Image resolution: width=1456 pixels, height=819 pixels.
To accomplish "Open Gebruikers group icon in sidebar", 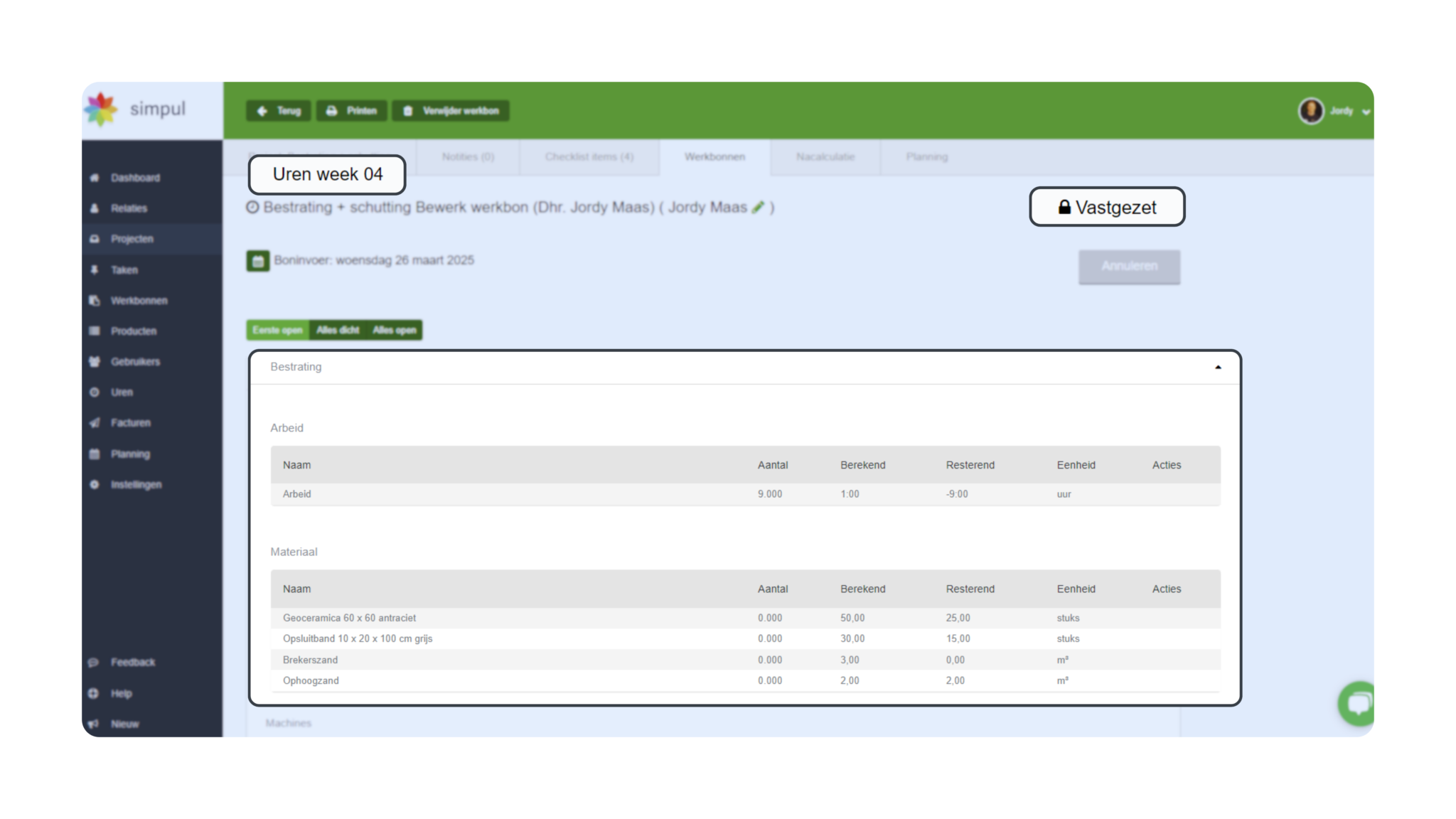I will [95, 362].
